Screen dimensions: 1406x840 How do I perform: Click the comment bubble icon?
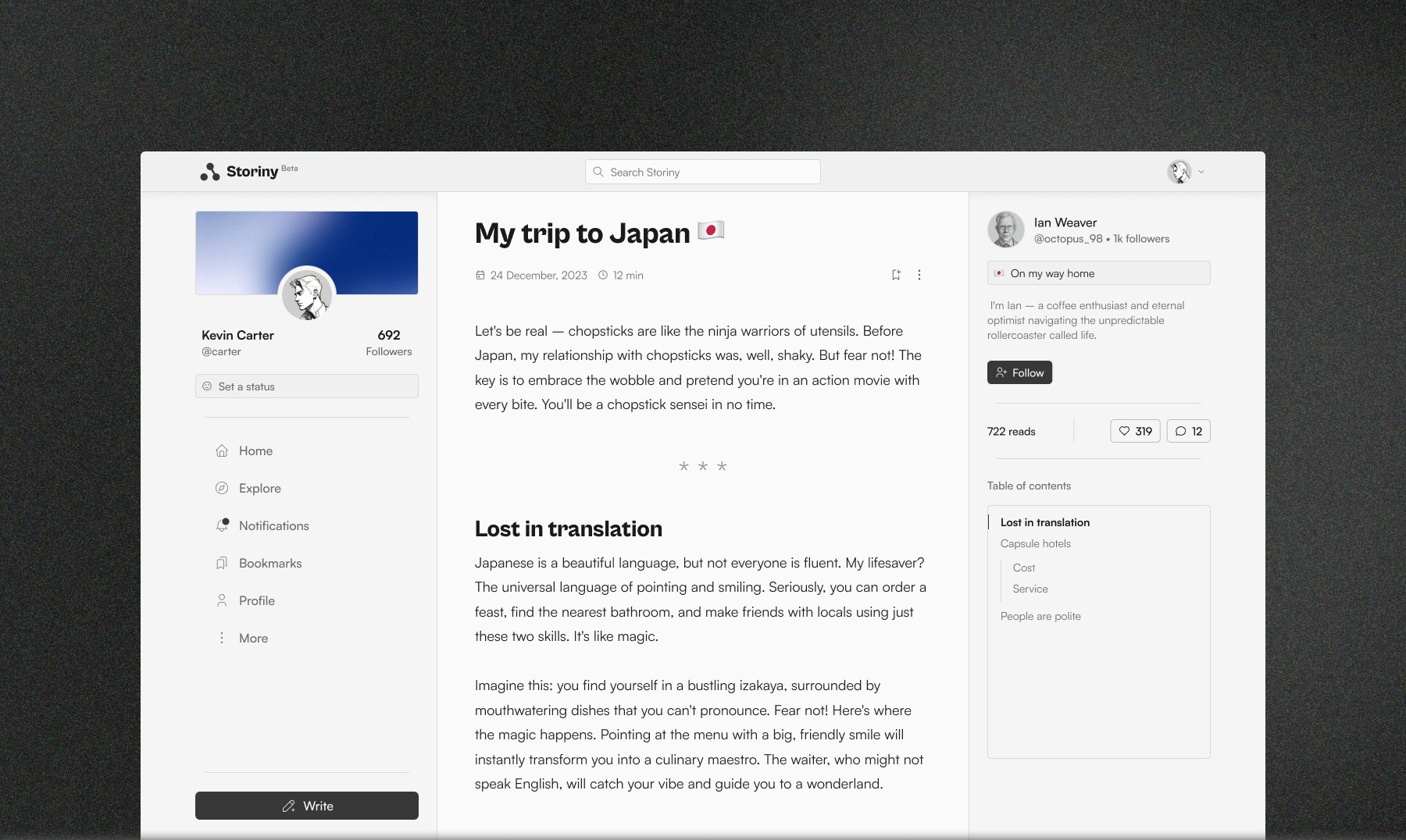(1181, 431)
